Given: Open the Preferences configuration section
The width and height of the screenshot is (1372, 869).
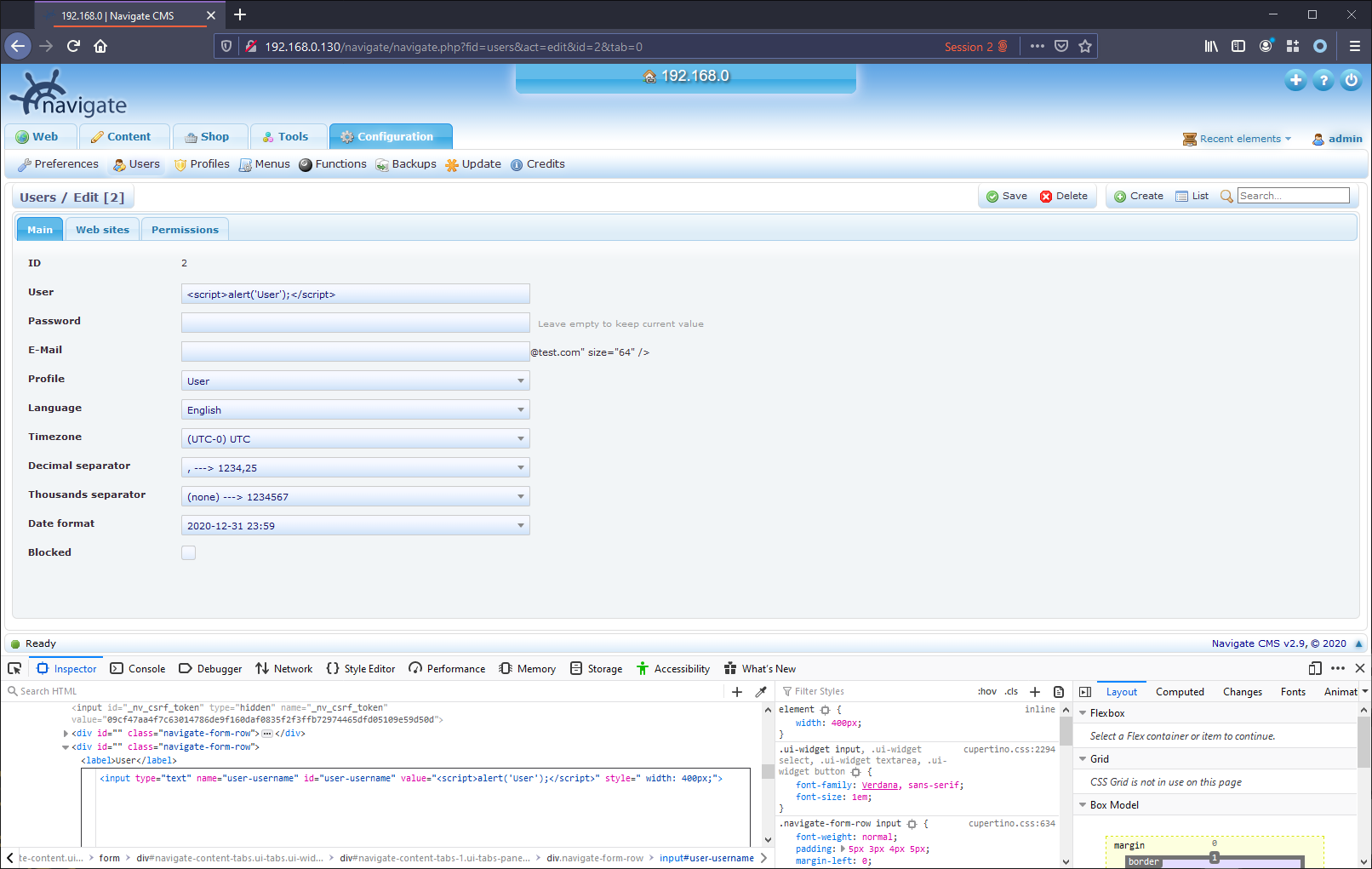Looking at the screenshot, I should (x=58, y=164).
